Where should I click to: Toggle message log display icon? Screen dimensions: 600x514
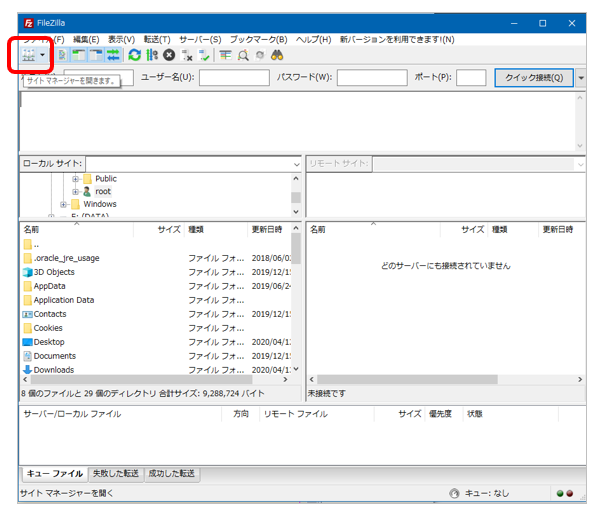point(62,55)
